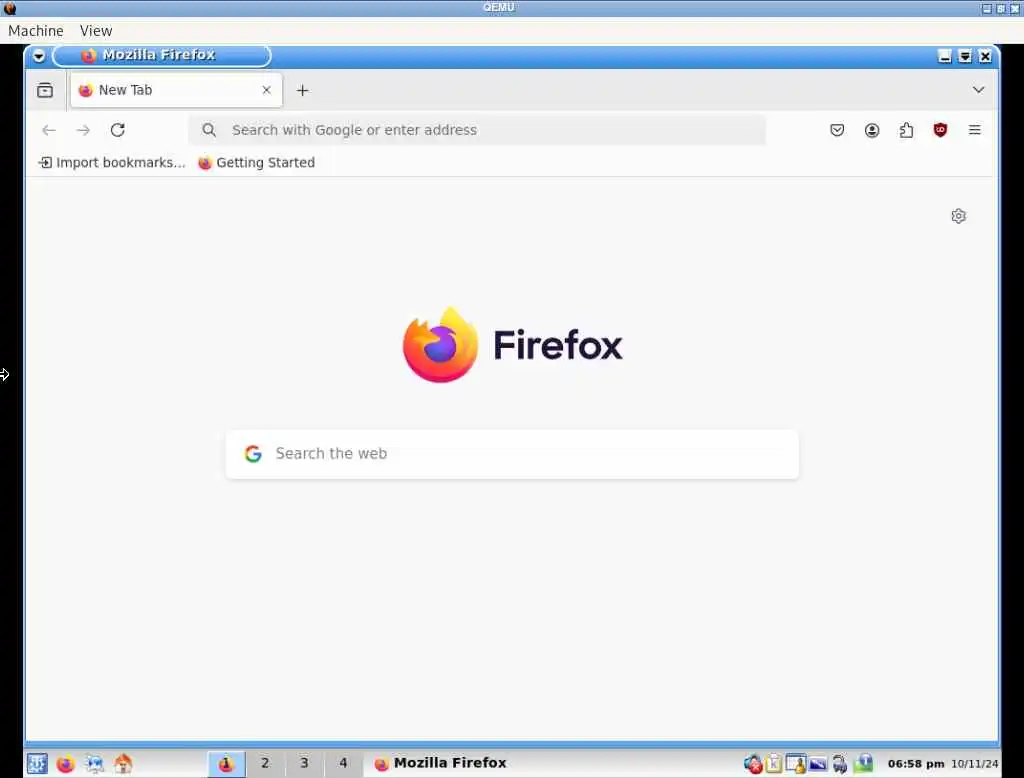Image resolution: width=1024 pixels, height=778 pixels.
Task: Go back one page
Action: [x=49, y=130]
